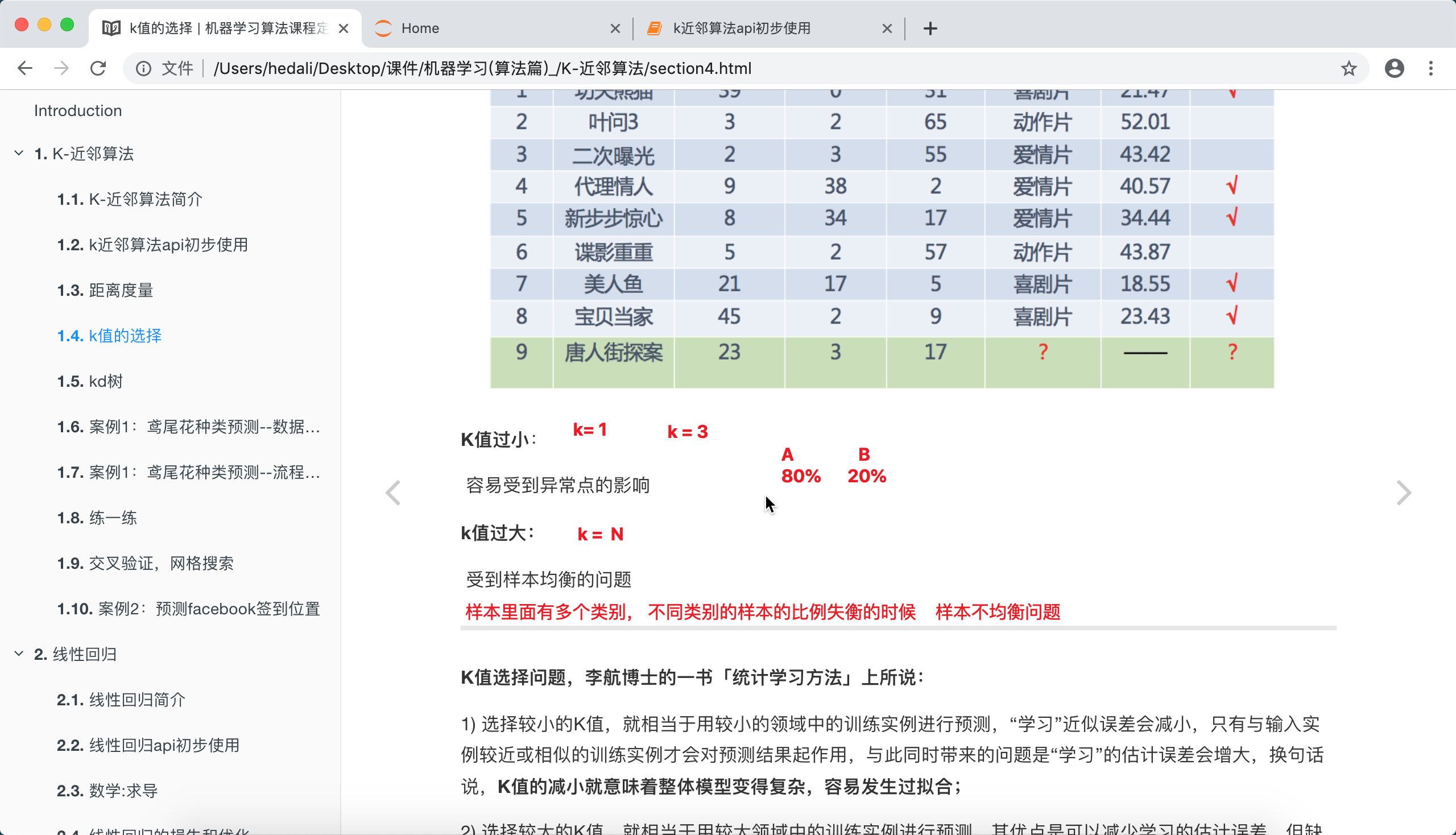
Task: Open the Introduction sidebar entry
Action: tap(78, 111)
